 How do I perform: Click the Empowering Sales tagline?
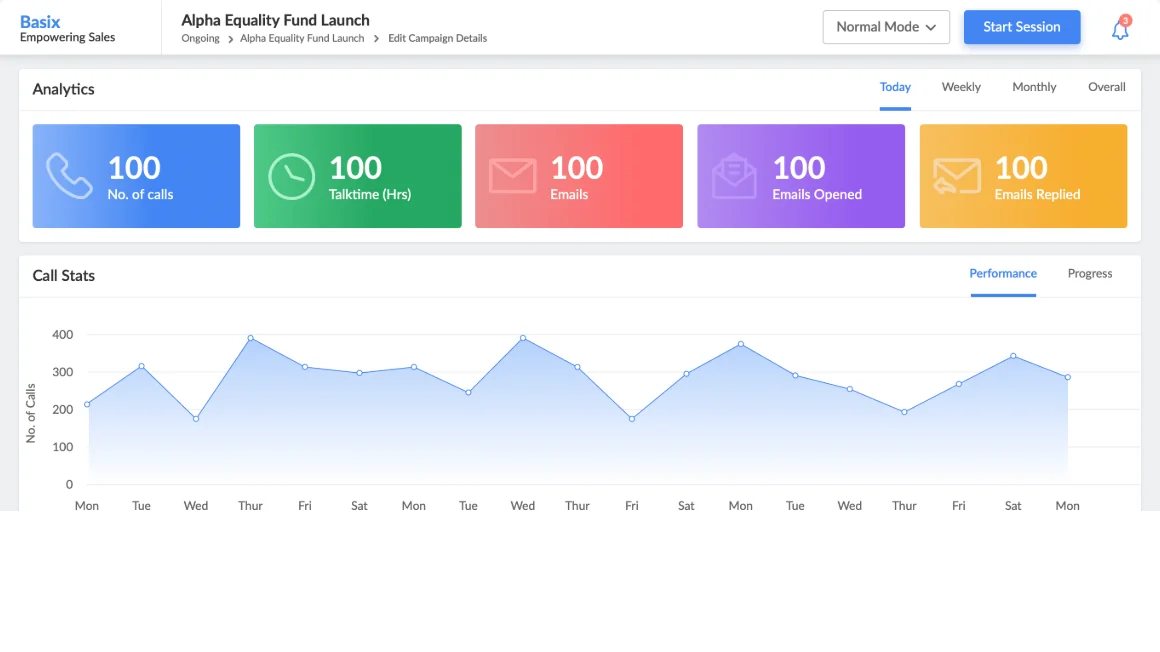point(67,38)
